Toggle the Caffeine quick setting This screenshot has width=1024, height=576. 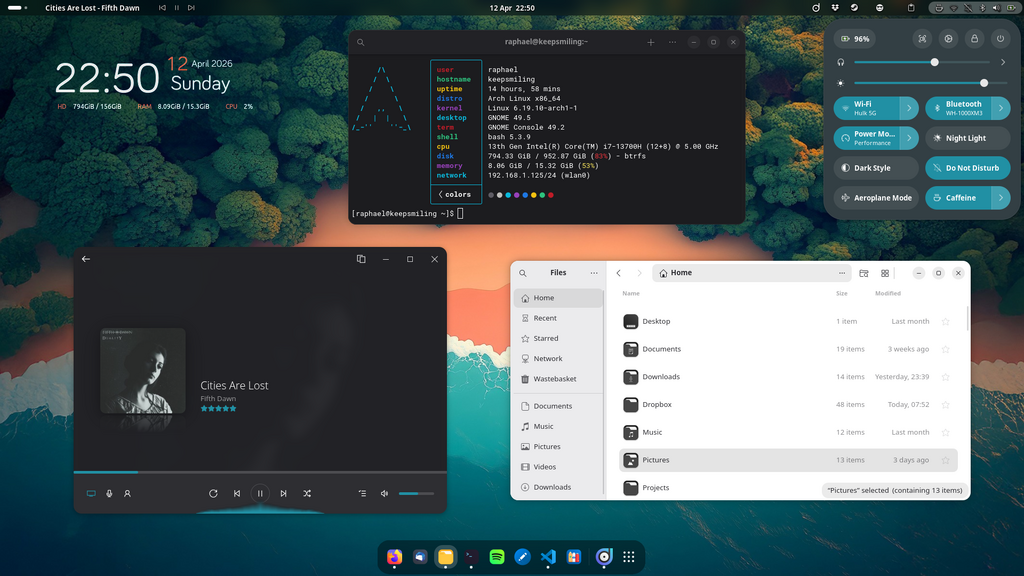click(x=959, y=198)
